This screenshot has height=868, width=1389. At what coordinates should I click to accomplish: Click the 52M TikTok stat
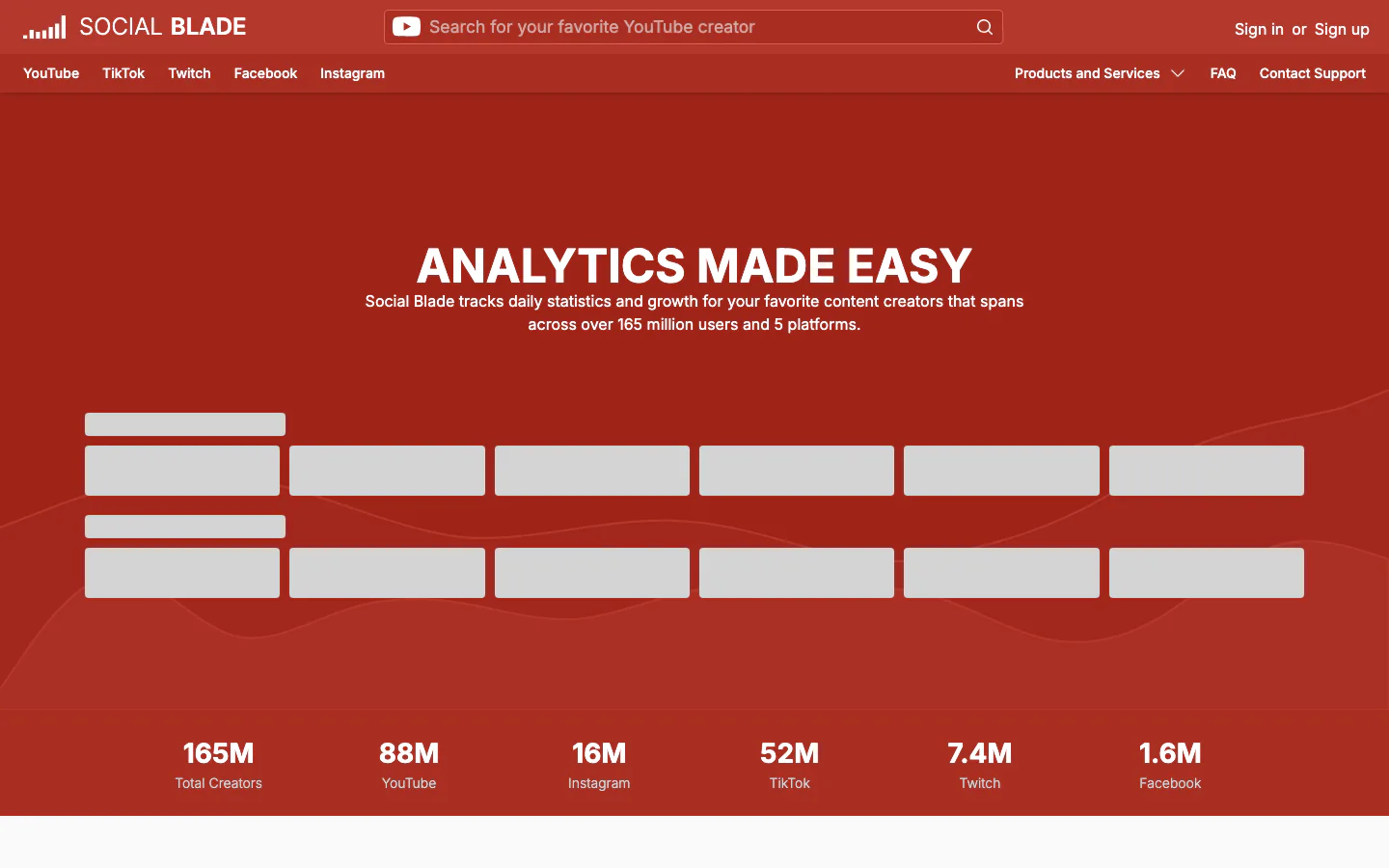[789, 765]
